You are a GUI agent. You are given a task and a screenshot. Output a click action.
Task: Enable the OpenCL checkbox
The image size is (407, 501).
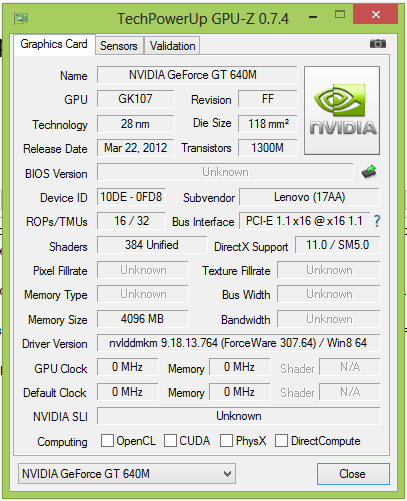[x=107, y=440]
